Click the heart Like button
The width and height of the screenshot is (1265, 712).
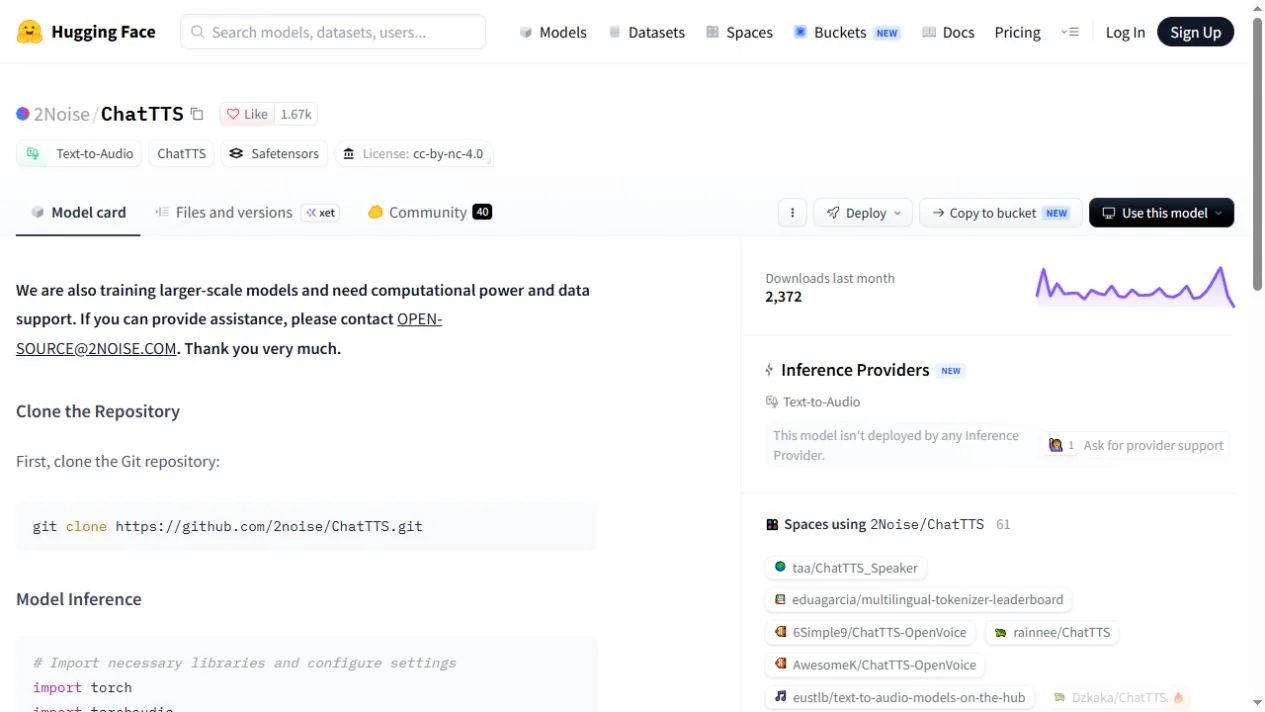coord(246,114)
